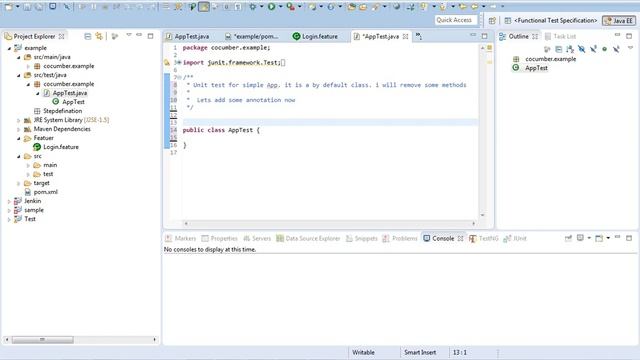The height and width of the screenshot is (360, 640).
Task: Click the Debug gear icon in toolbar
Action: pyautogui.click(x=253, y=7)
